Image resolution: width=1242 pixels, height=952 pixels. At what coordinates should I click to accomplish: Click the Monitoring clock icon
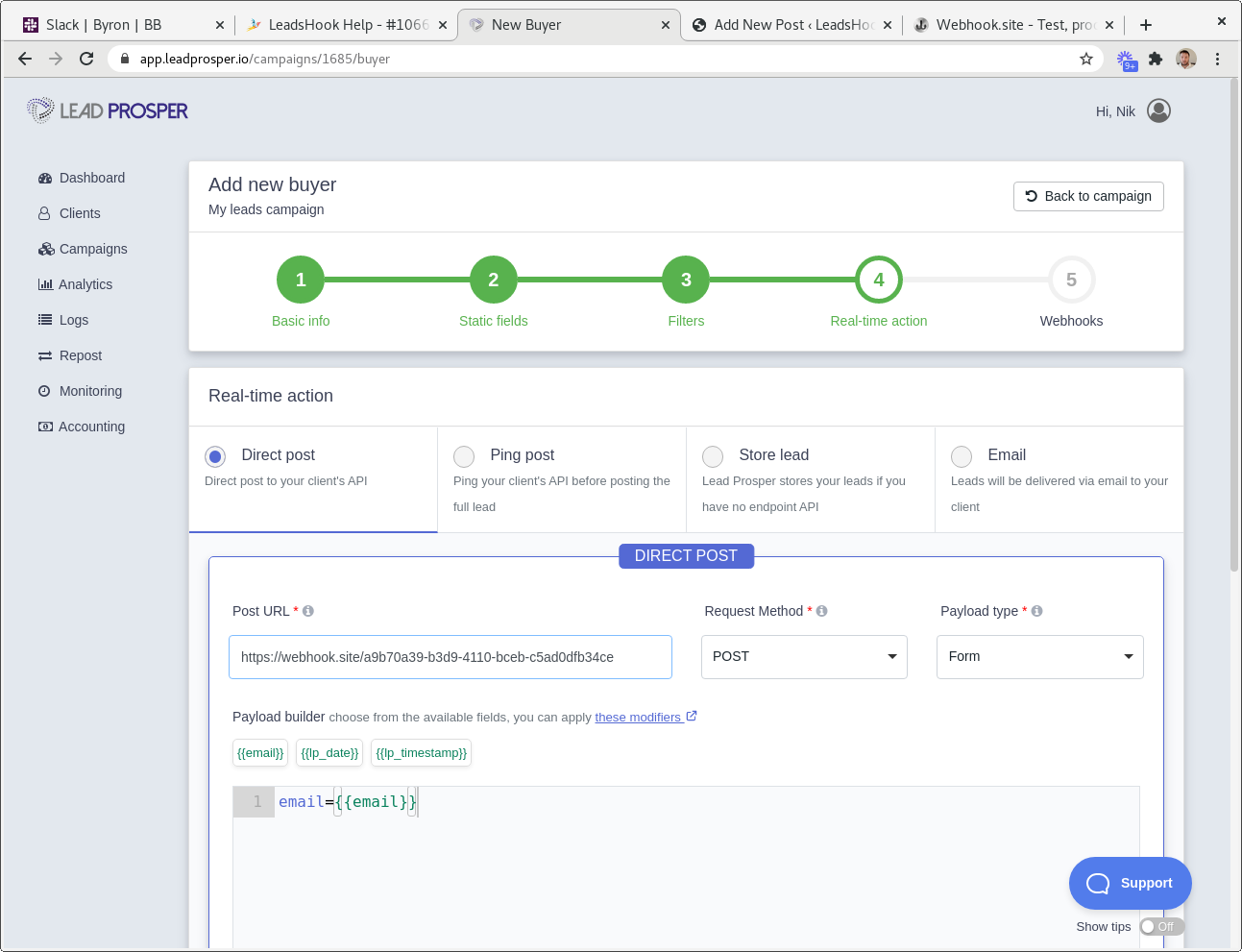click(44, 391)
